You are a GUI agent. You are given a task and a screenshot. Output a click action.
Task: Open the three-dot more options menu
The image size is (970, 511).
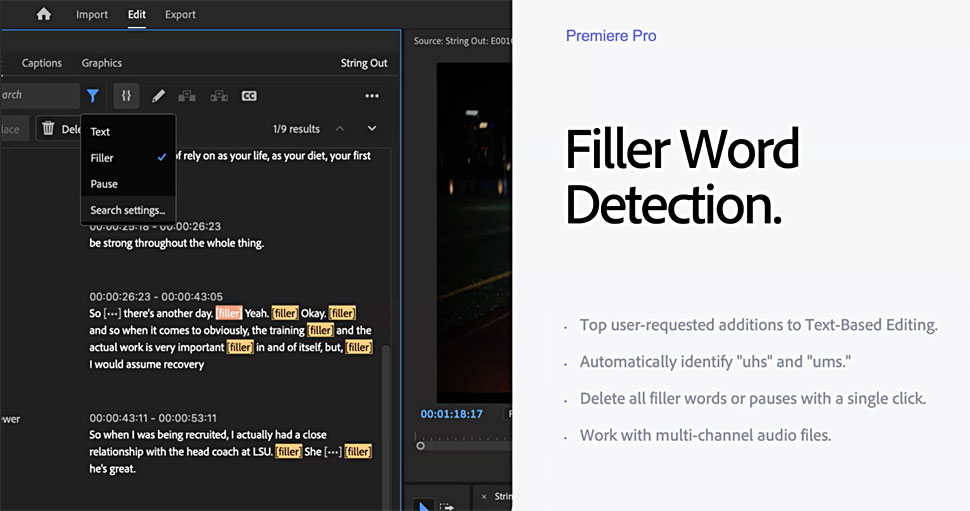point(372,95)
